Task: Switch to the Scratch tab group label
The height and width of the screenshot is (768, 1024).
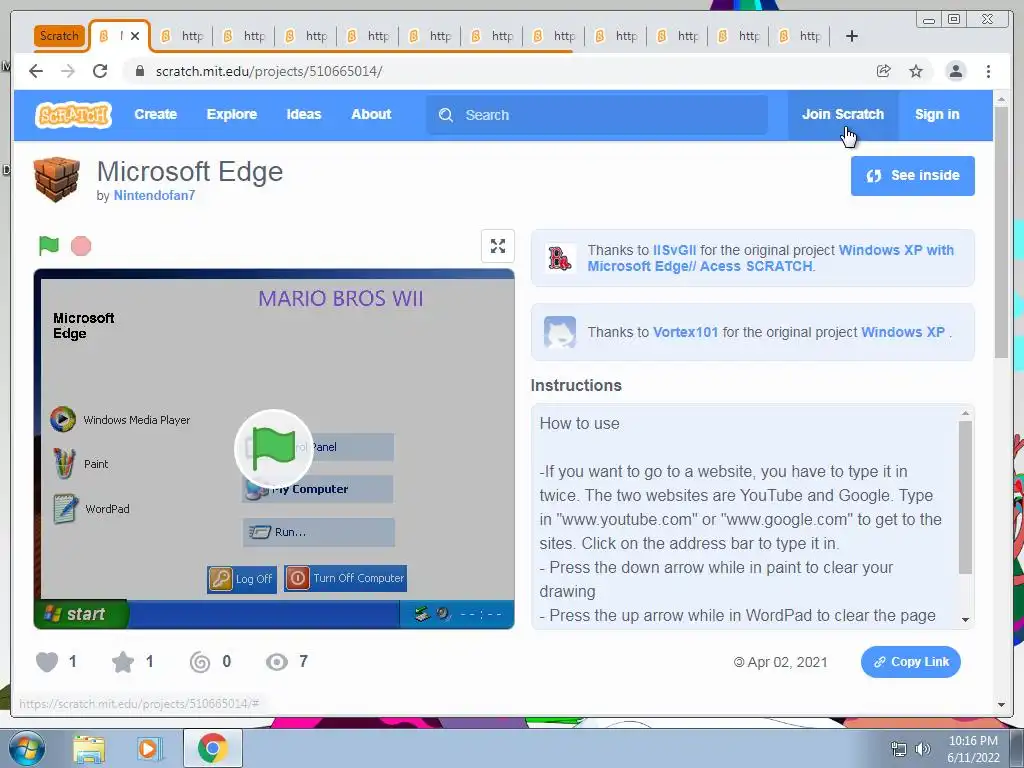Action: pos(59,36)
